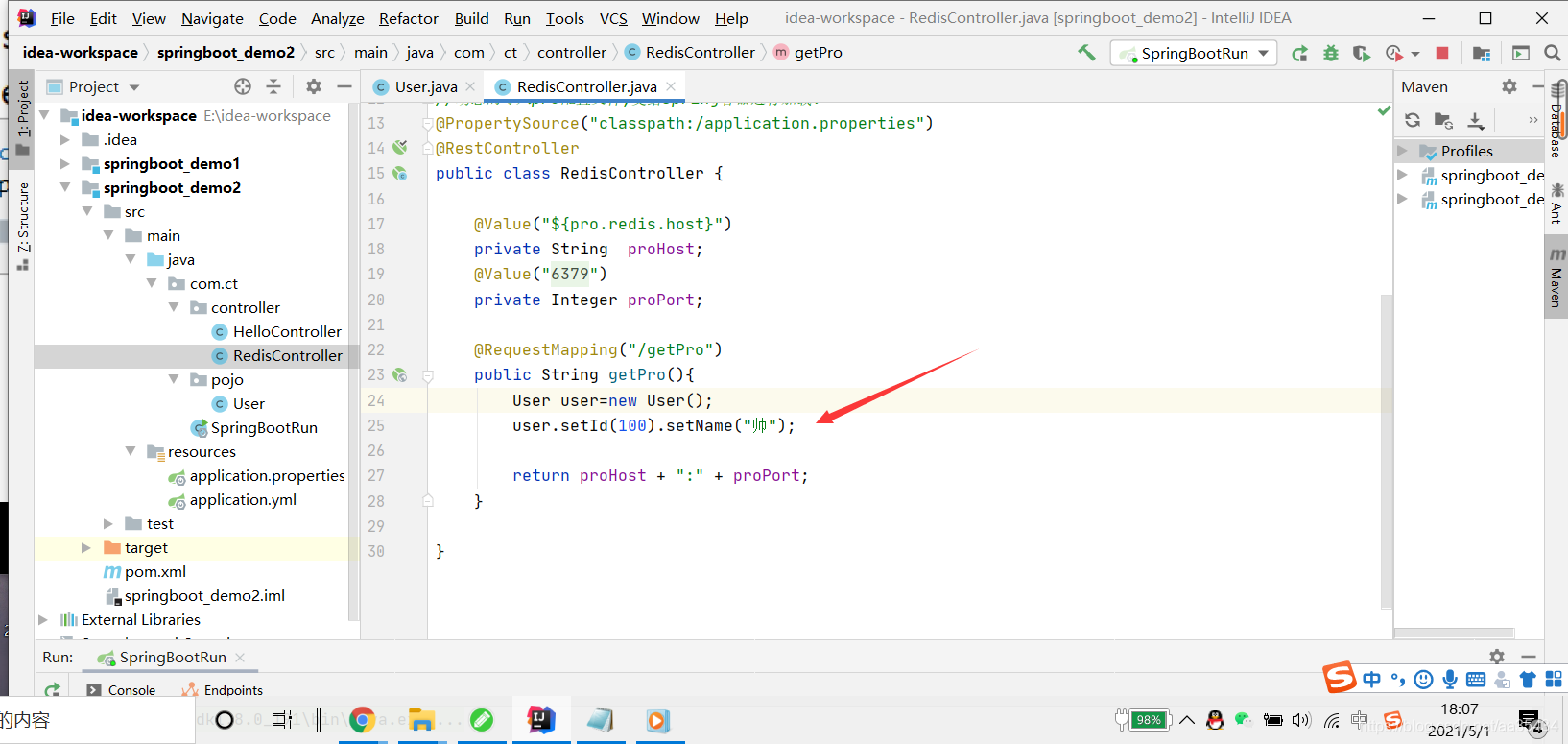Hide the Project tool window

(x=344, y=86)
